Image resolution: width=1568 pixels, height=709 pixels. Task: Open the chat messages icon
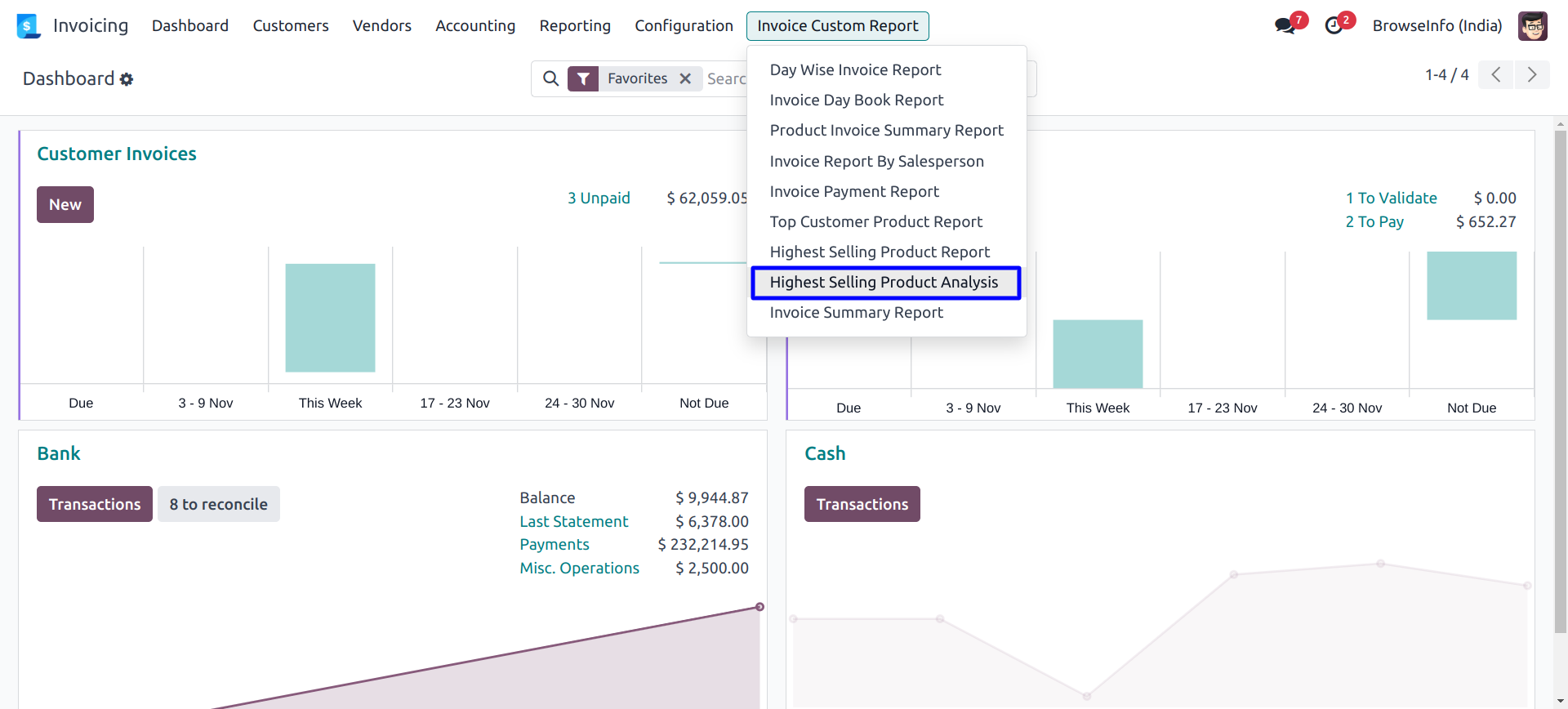1285,26
